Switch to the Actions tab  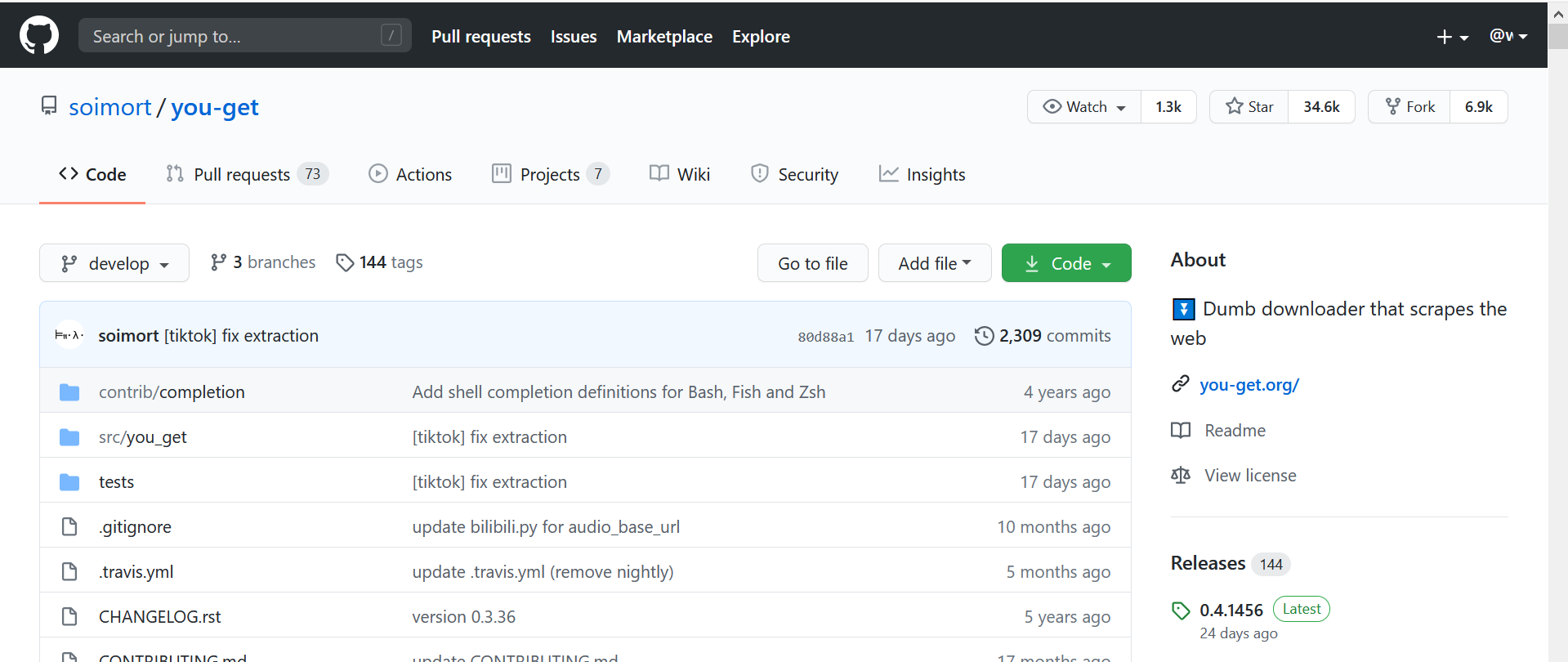point(410,174)
